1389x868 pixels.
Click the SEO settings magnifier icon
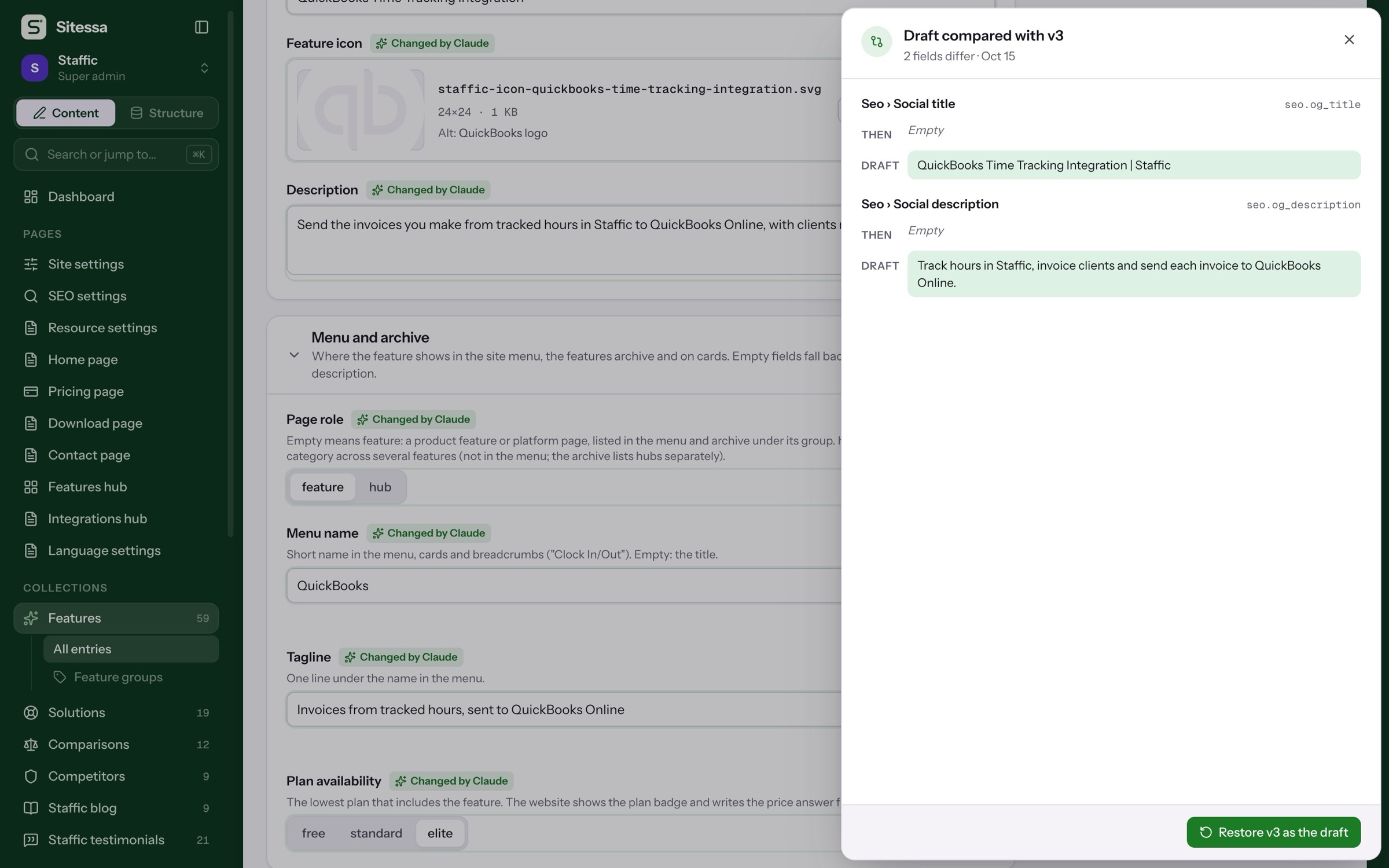[x=31, y=296]
